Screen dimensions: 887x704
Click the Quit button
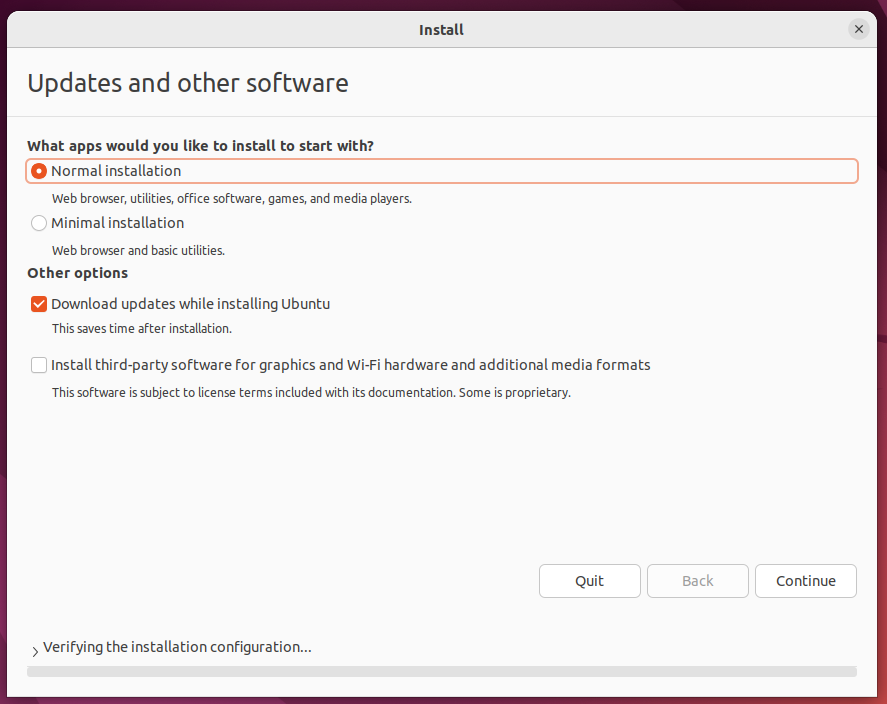[x=589, y=581]
